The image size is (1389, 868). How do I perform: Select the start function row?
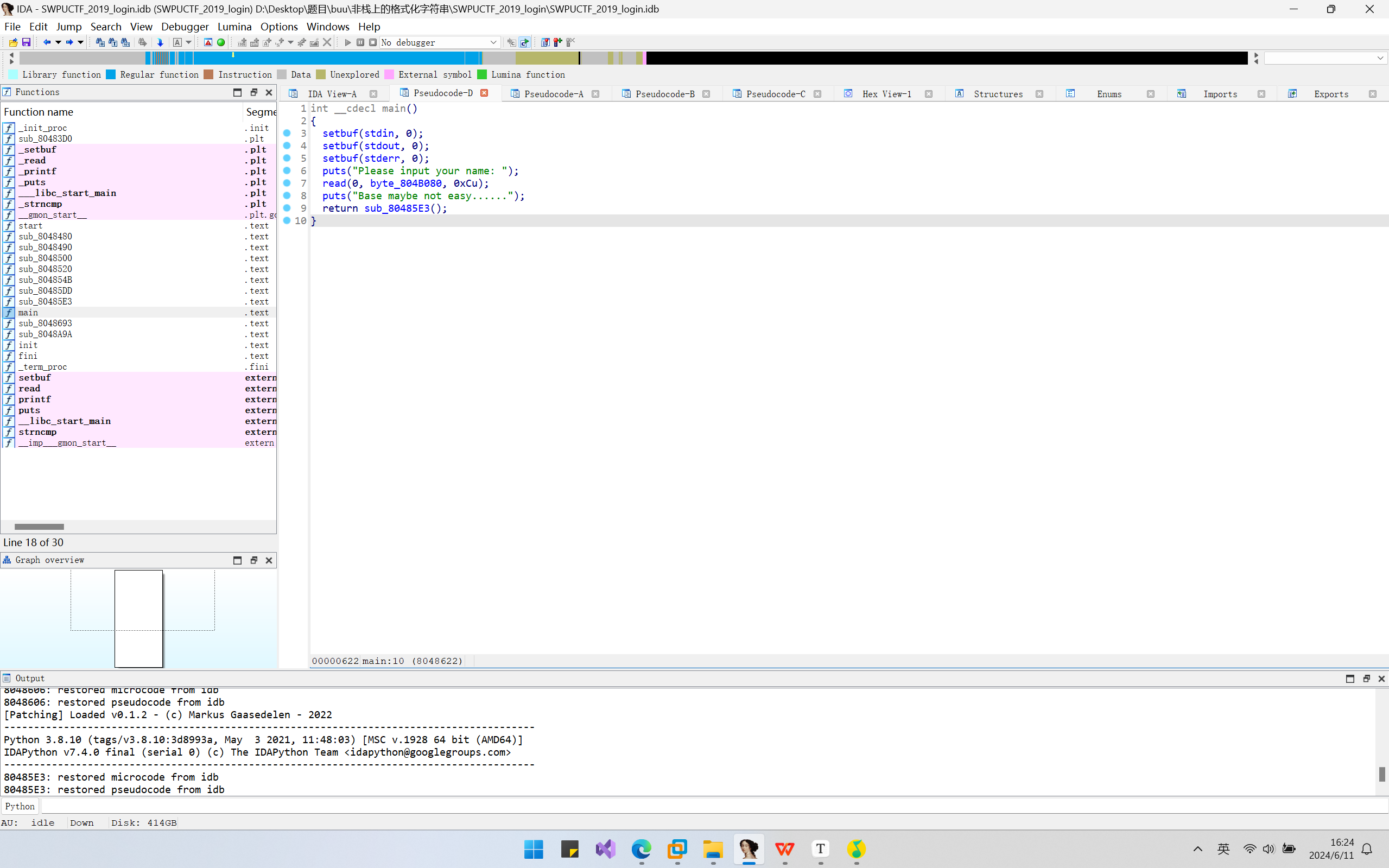[138, 226]
